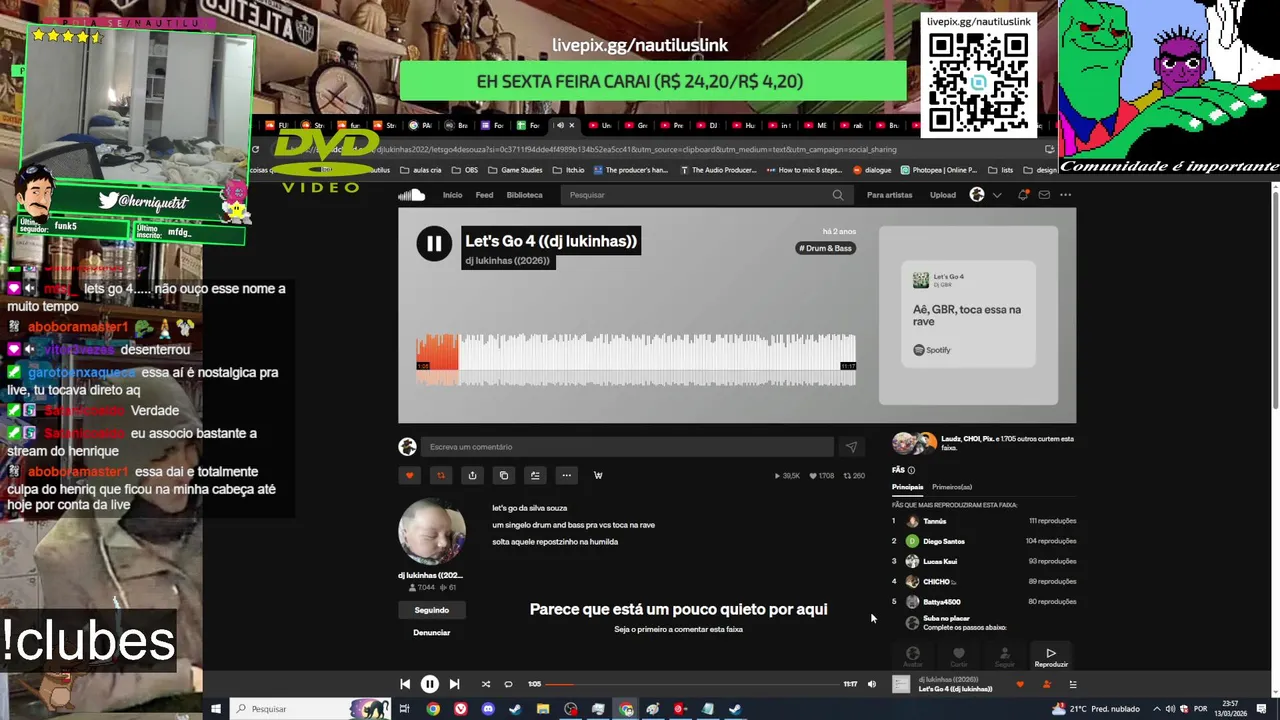
Task: Follow artist icon in the bottom player bar
Action: (x=1046, y=684)
